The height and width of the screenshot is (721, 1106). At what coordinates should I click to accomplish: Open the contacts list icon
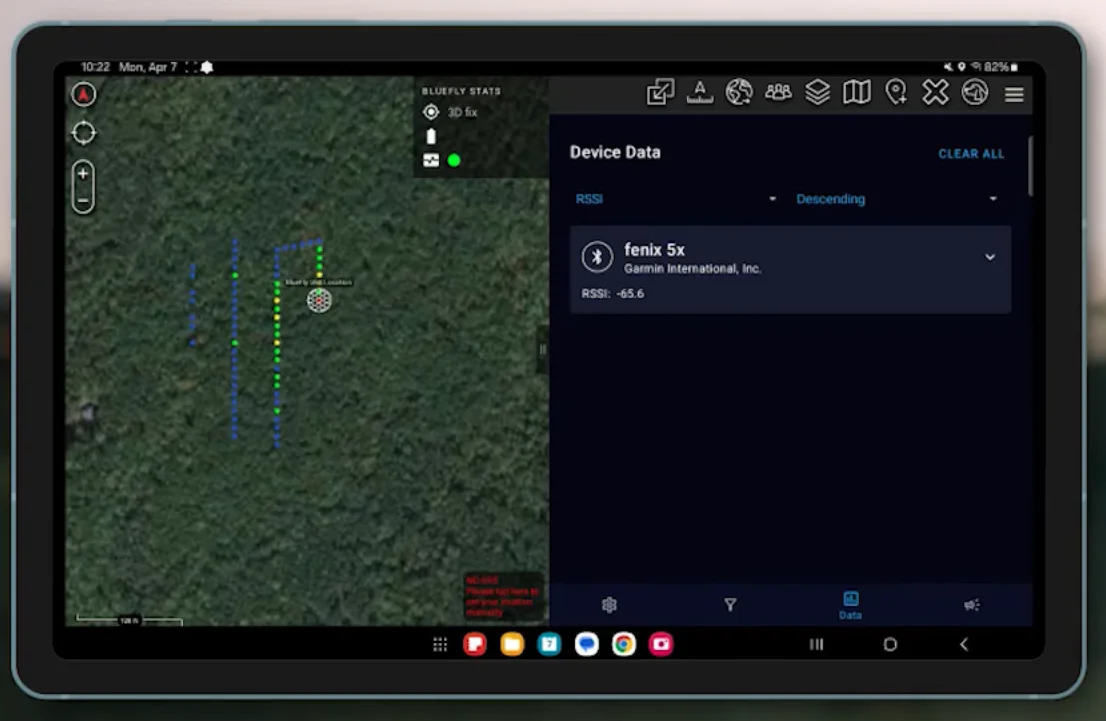[x=778, y=92]
